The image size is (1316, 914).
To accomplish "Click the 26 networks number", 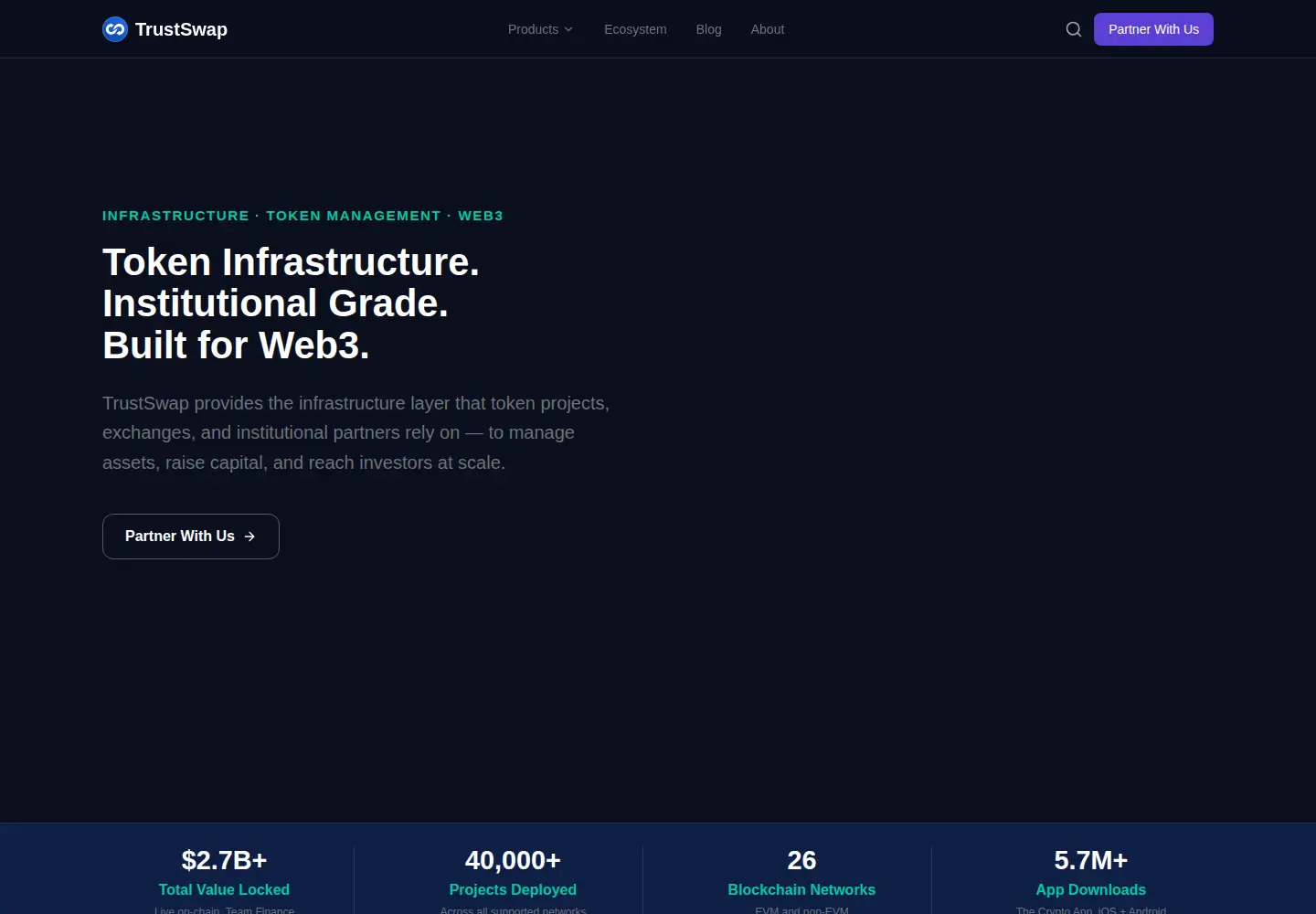I will 801,860.
